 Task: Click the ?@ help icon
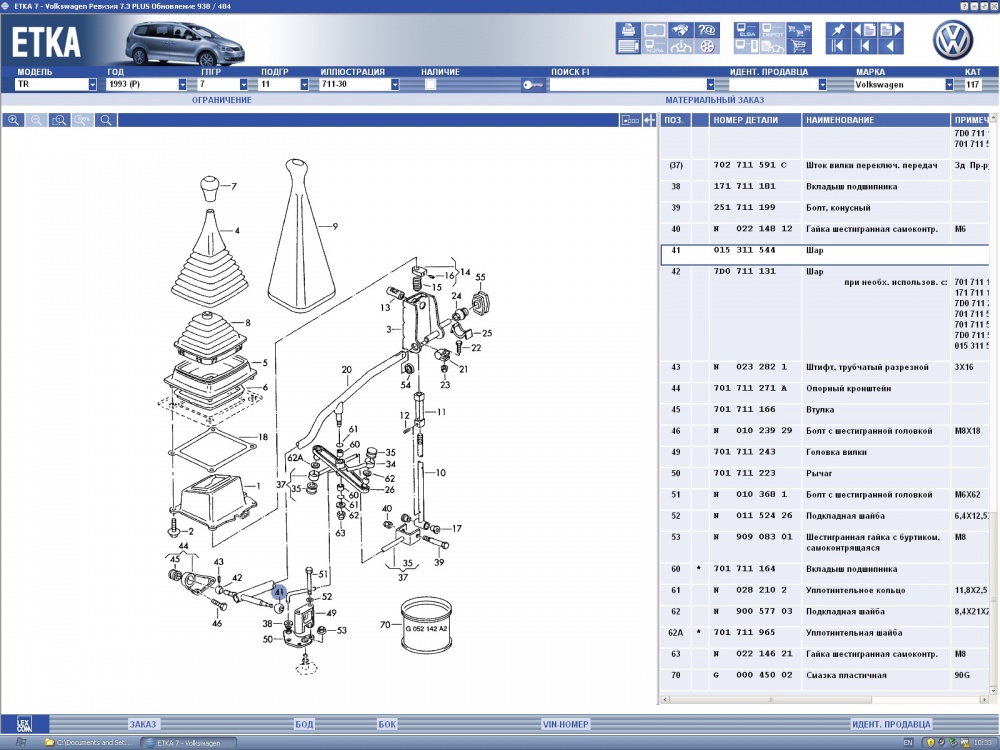click(x=707, y=30)
